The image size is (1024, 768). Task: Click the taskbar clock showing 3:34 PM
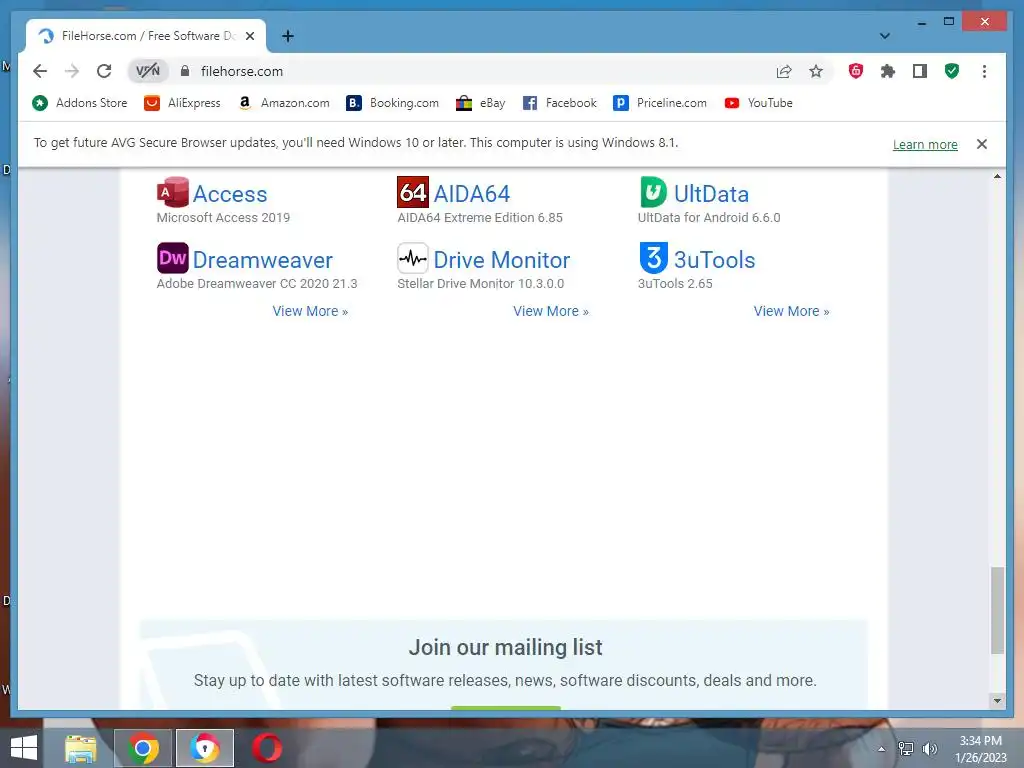click(980, 748)
